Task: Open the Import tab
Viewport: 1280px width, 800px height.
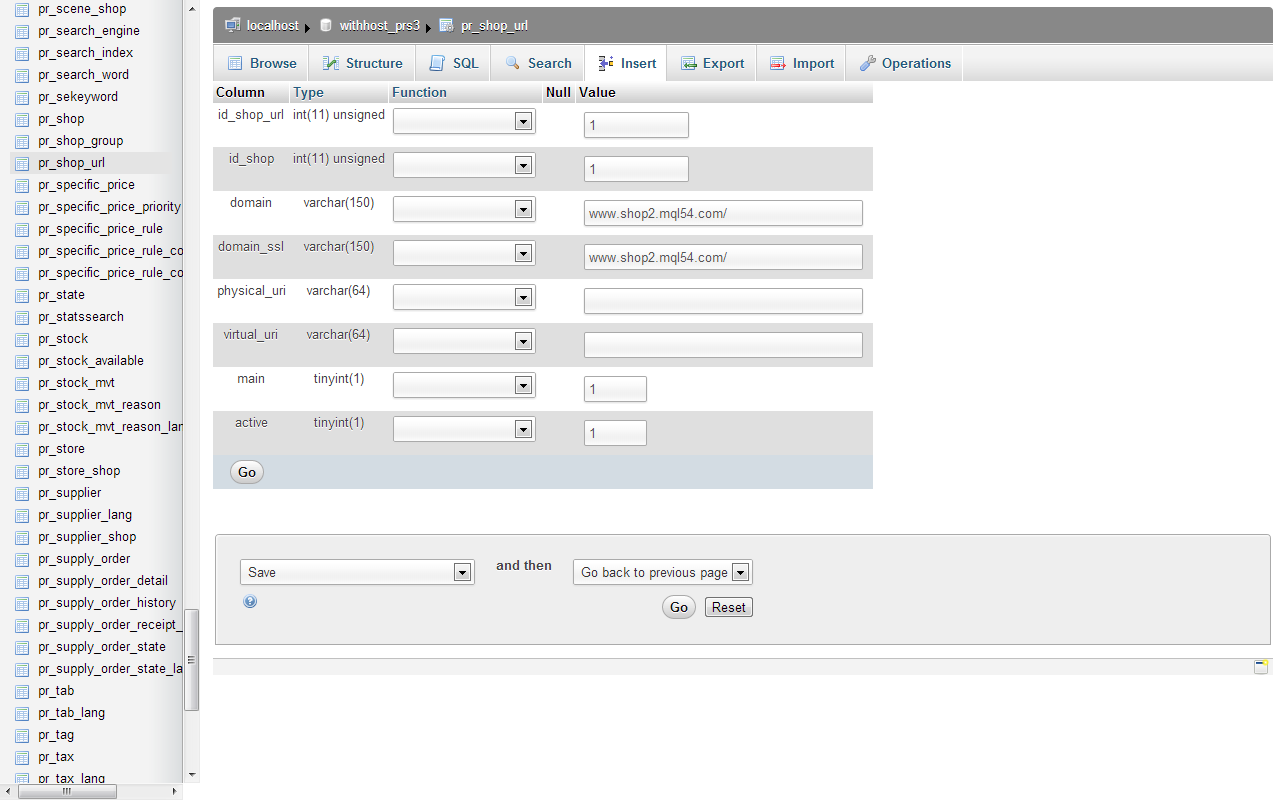Action: 801,63
